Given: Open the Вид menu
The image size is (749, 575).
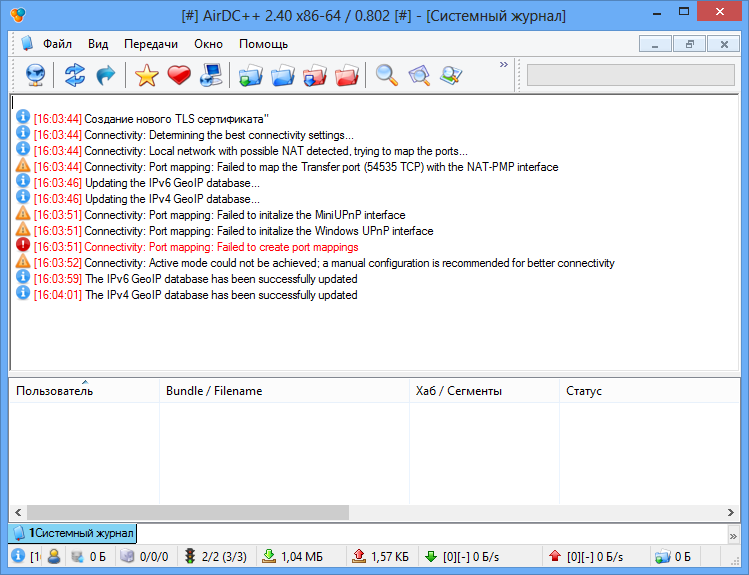Looking at the screenshot, I should (98, 44).
